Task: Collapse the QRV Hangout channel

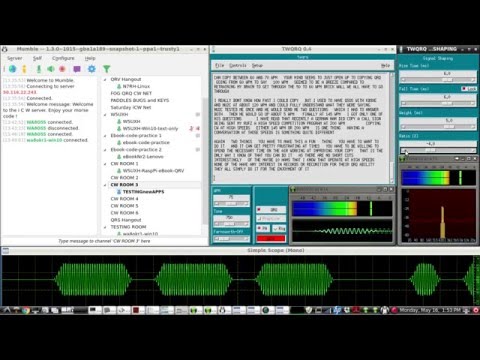Action: 105,80
